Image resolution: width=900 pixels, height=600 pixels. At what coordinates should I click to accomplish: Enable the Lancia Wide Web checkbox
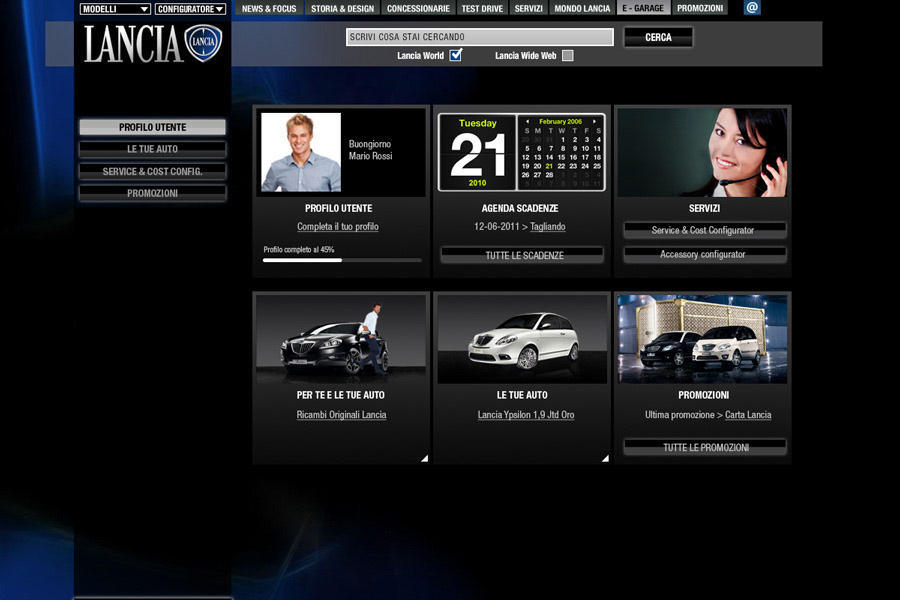567,56
